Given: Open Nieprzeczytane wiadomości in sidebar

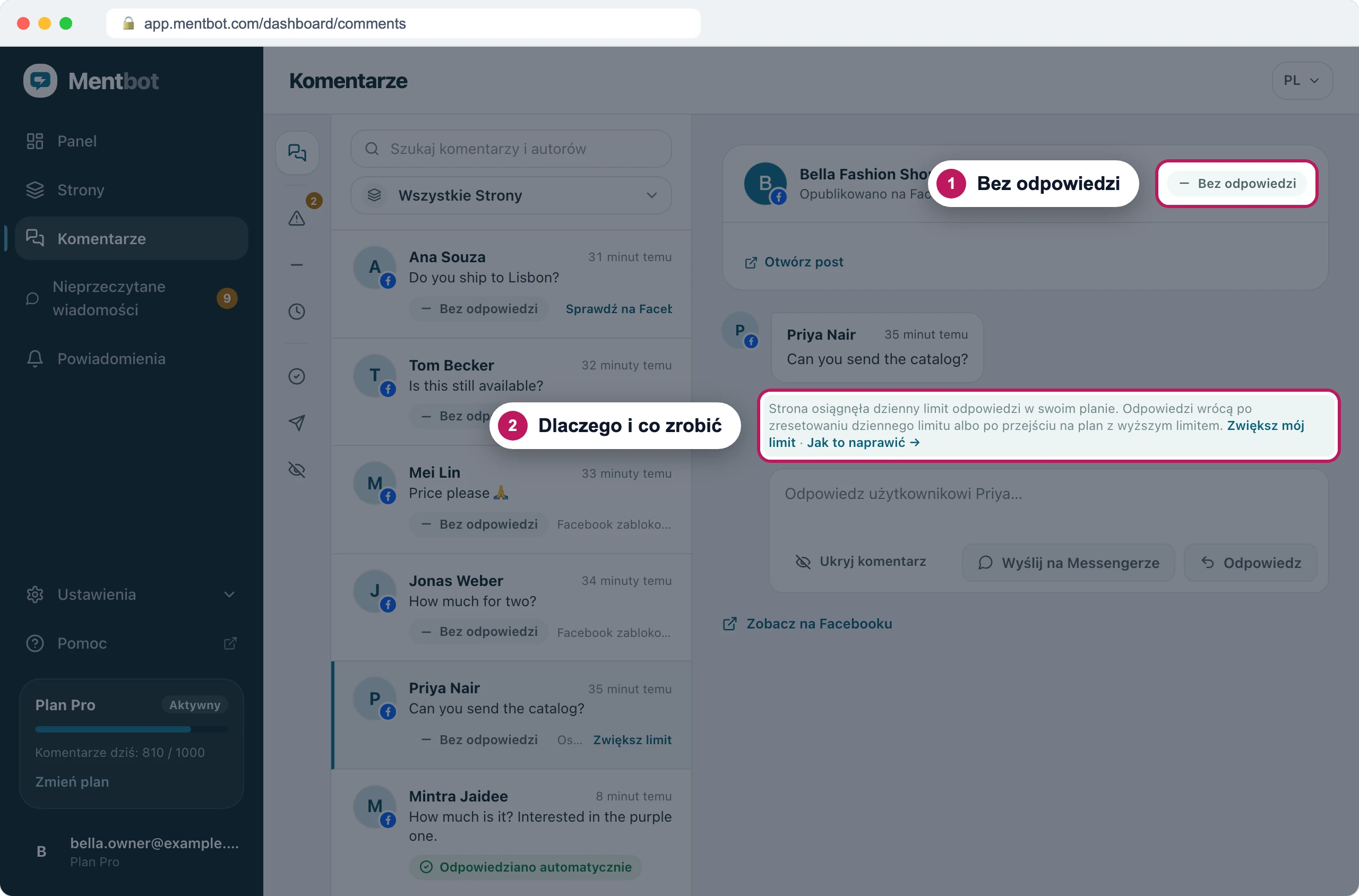Looking at the screenshot, I should 132,298.
